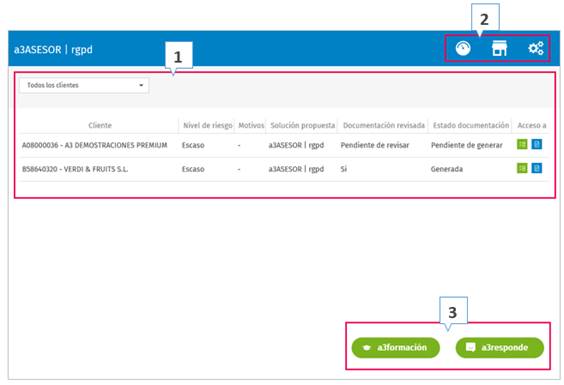
Task: Click green icon for A3 DEMOSTRACIONES PREMIUM row
Action: [522, 144]
